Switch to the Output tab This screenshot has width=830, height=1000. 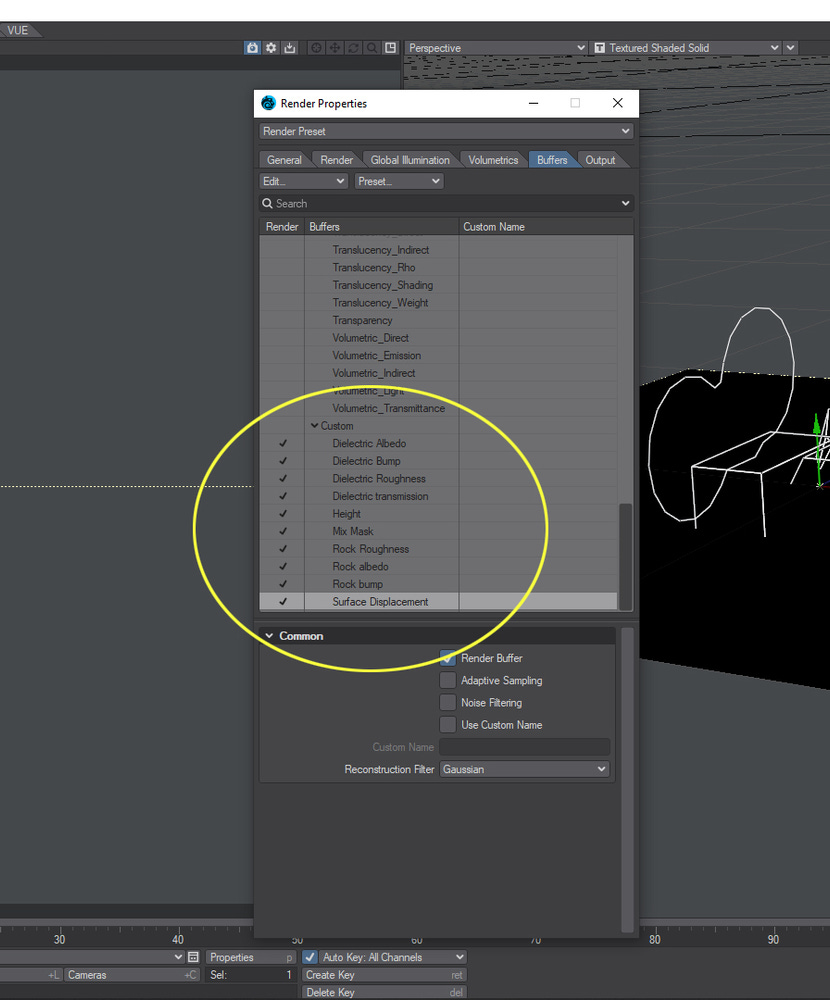click(600, 160)
